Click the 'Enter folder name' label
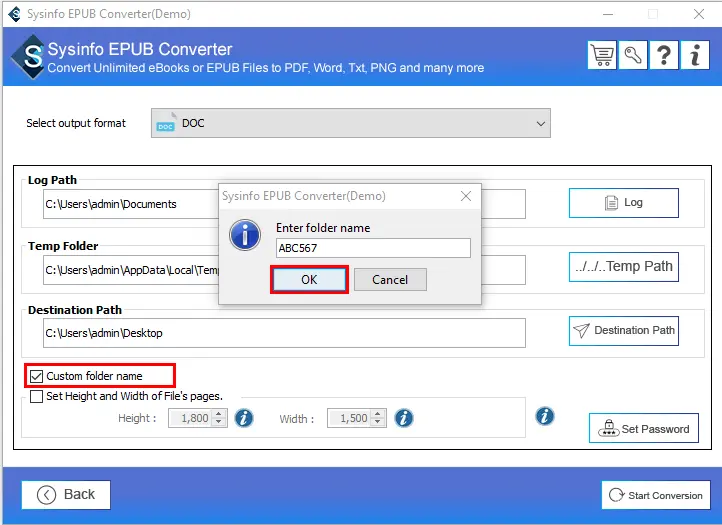This screenshot has width=722, height=525. click(x=323, y=228)
